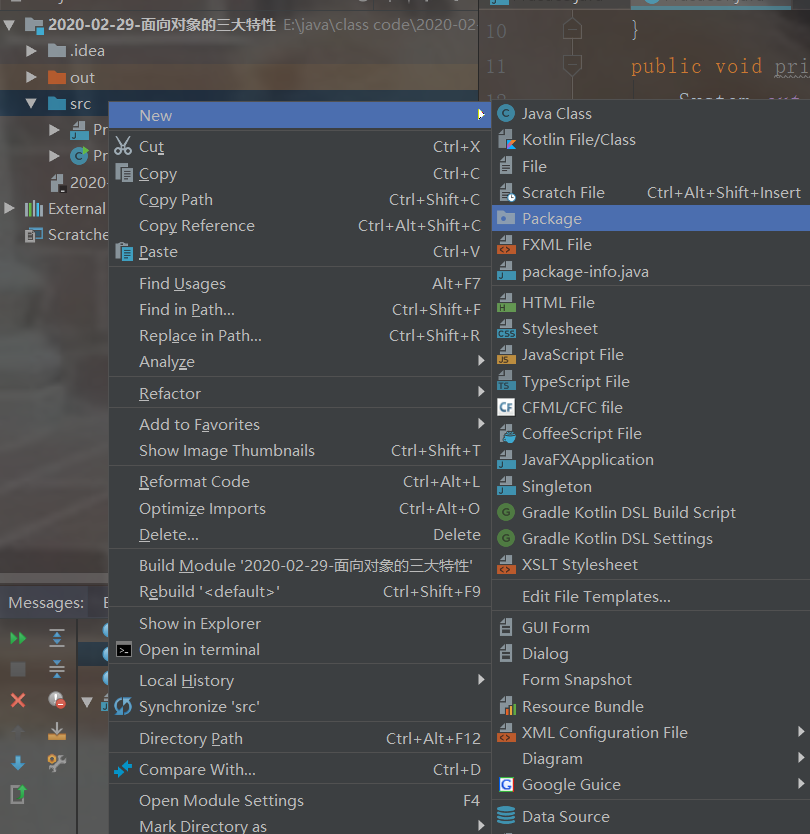
Task: Click the Data Source database icon
Action: [506, 816]
